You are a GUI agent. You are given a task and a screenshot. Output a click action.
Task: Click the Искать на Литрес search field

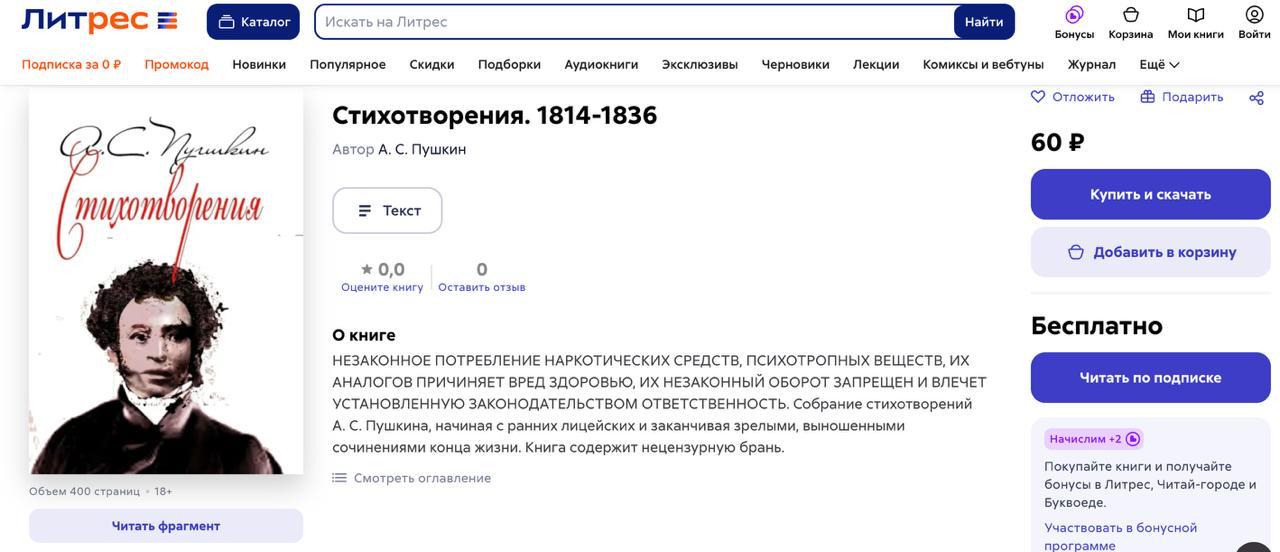click(x=635, y=22)
